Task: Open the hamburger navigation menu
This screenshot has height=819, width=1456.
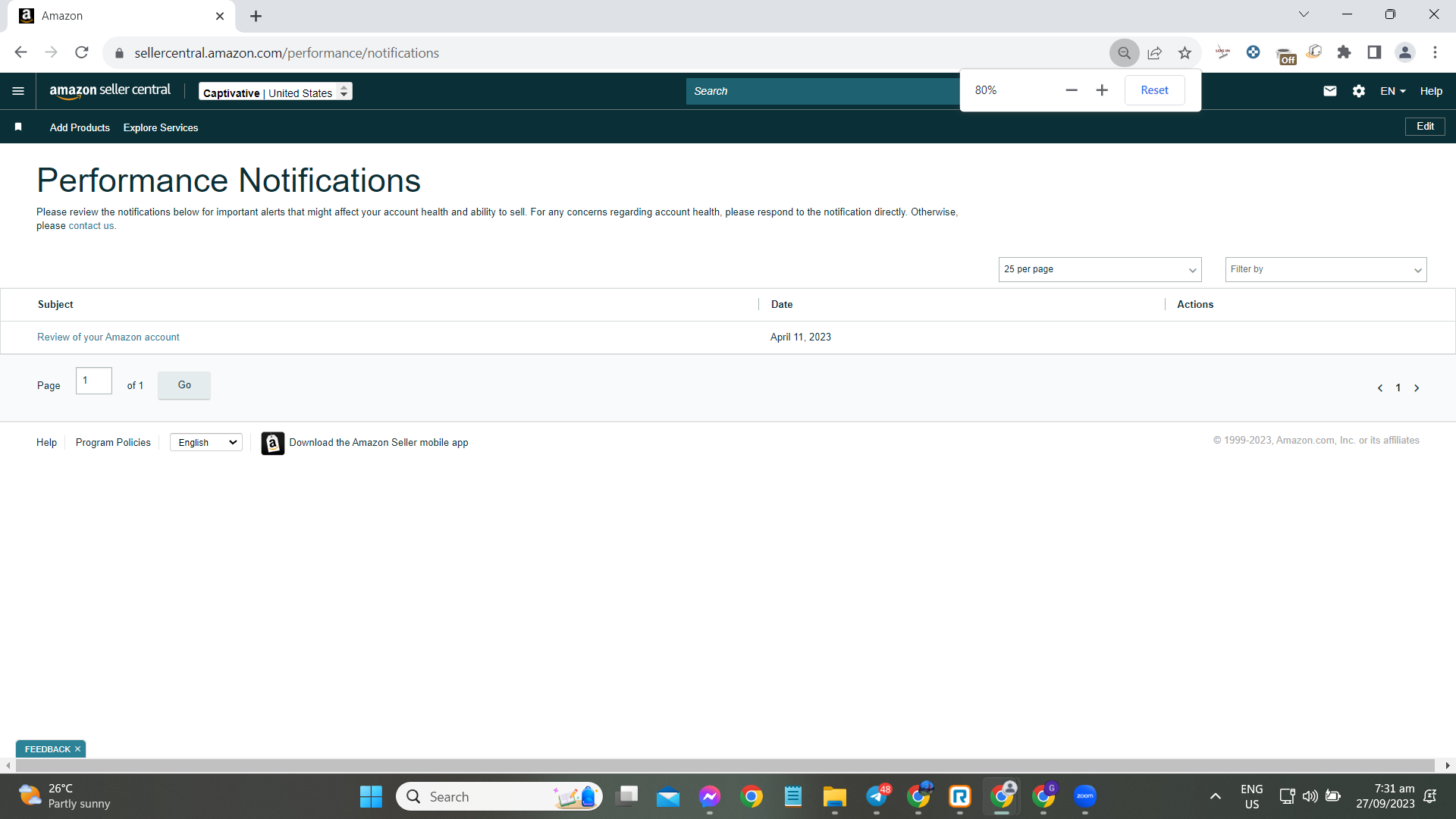Action: point(18,91)
